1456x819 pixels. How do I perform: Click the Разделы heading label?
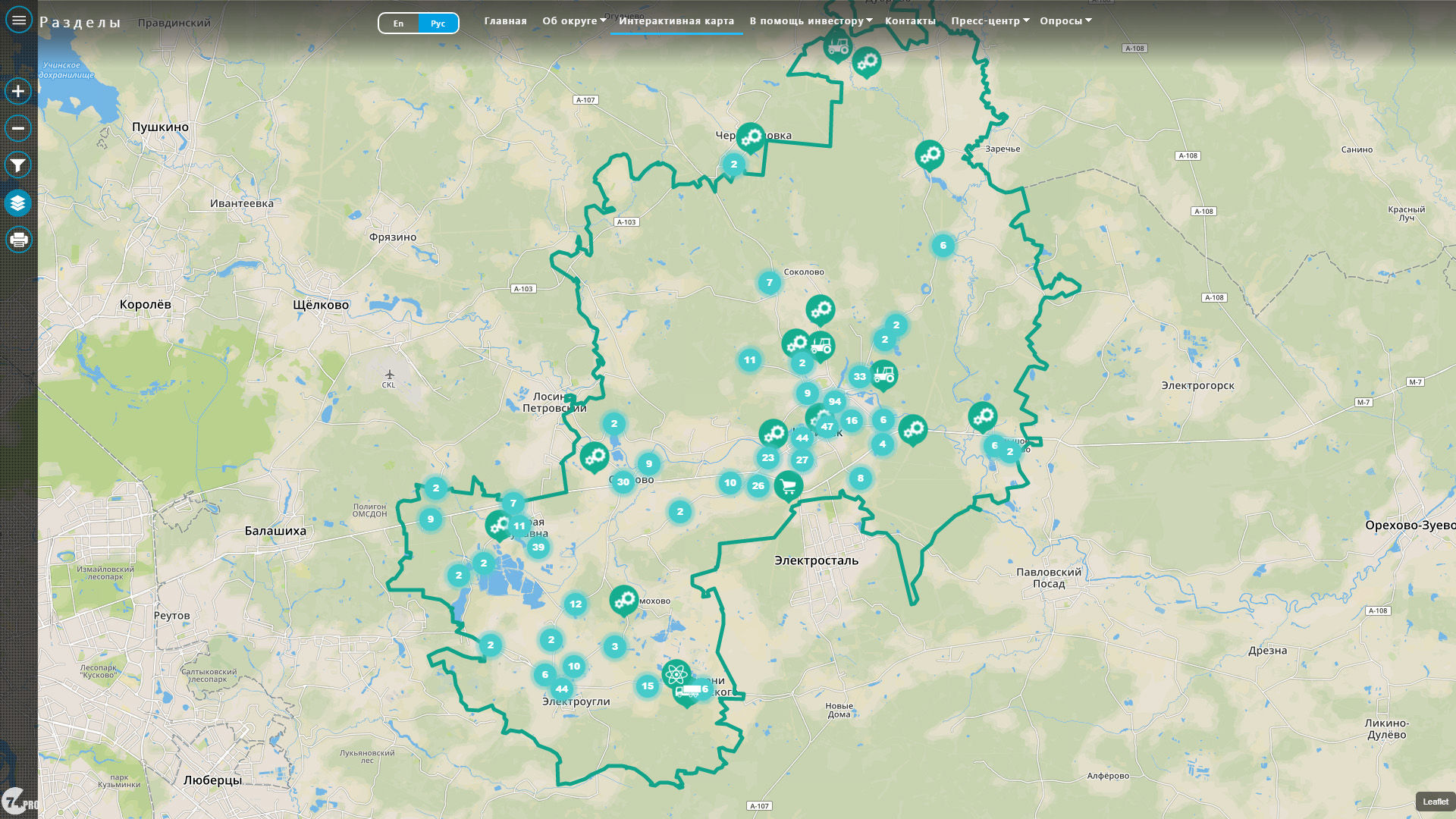80,23
